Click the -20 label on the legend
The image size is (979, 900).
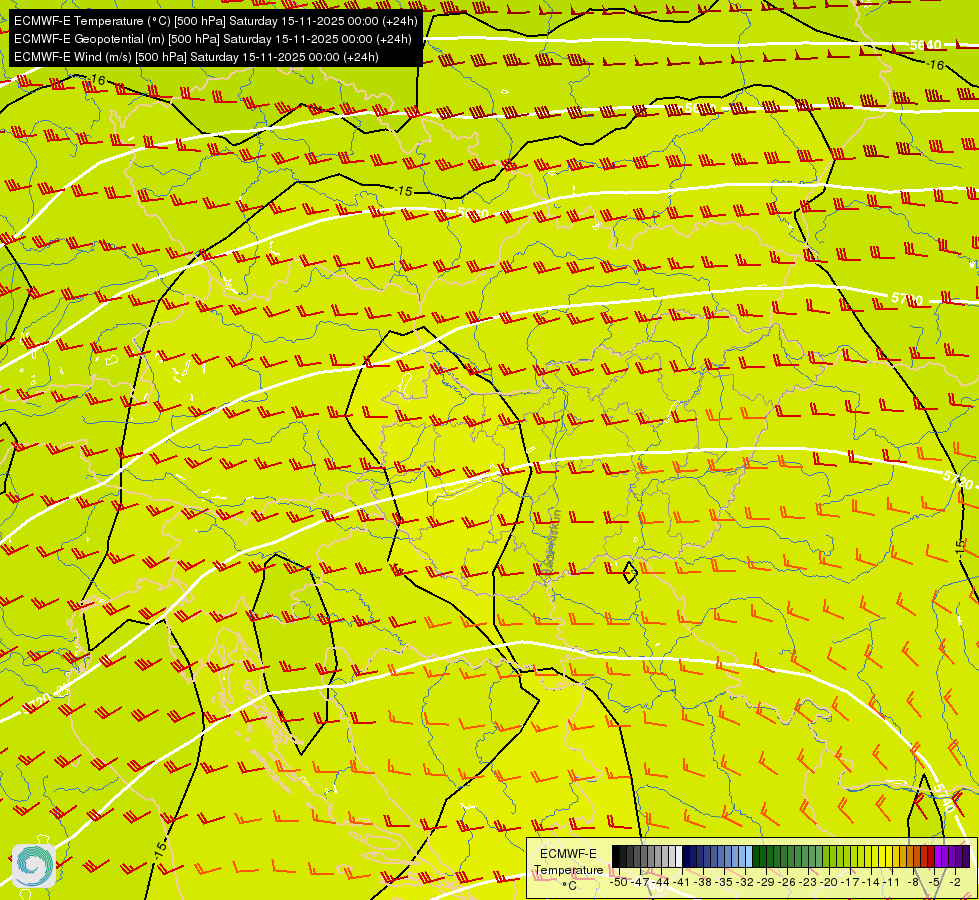(829, 882)
